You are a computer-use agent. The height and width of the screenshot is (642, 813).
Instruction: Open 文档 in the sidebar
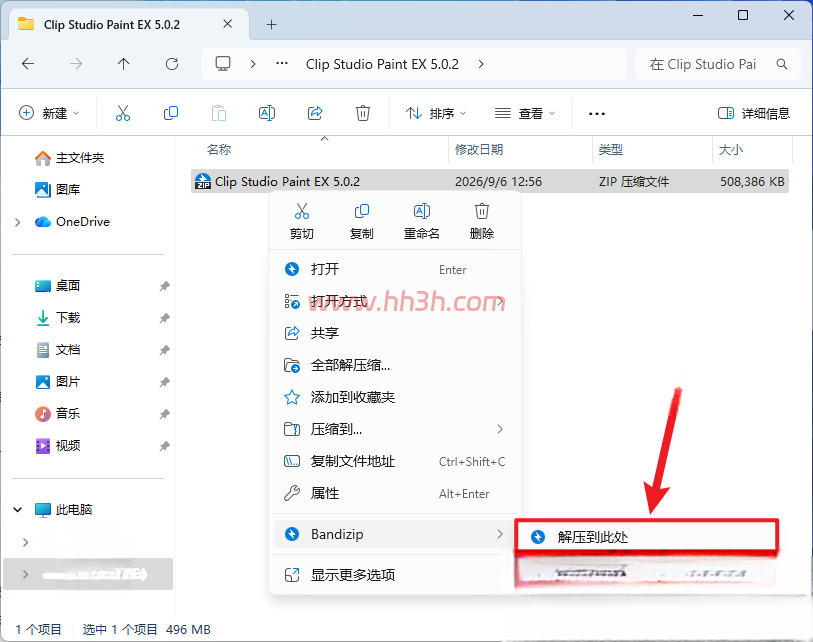pos(57,350)
